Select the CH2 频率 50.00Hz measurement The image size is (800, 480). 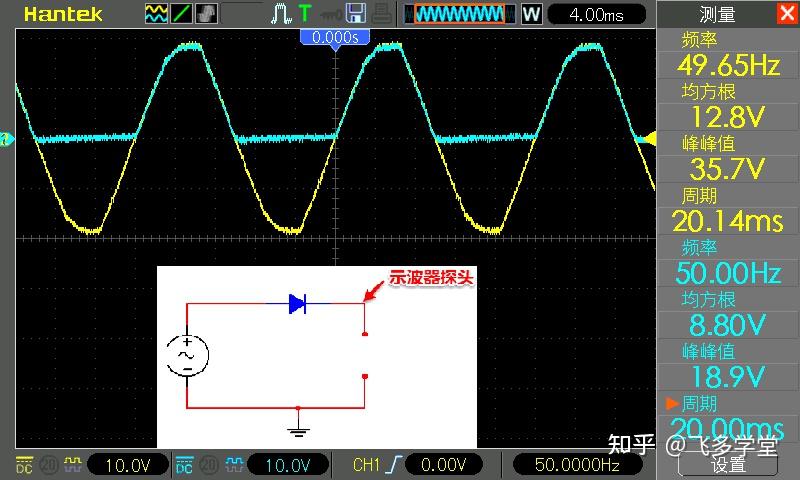[728, 262]
